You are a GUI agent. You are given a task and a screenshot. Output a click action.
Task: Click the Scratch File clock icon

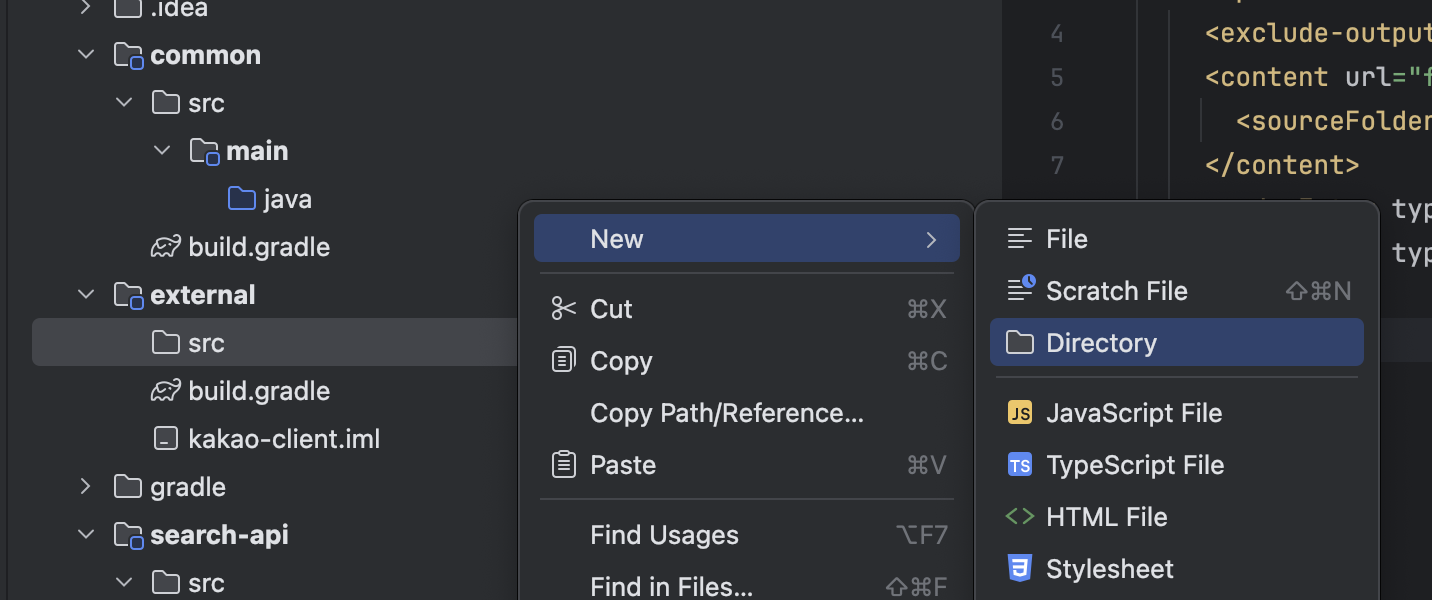click(1020, 291)
